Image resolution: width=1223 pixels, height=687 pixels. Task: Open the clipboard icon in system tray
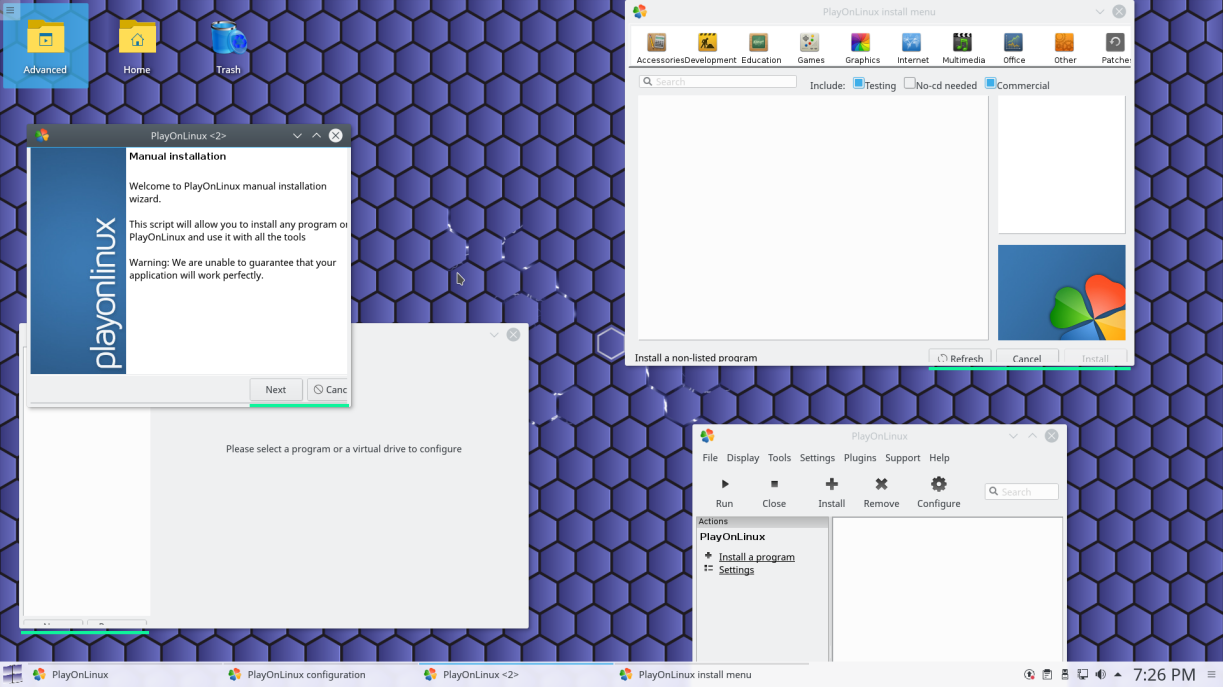tap(1047, 675)
